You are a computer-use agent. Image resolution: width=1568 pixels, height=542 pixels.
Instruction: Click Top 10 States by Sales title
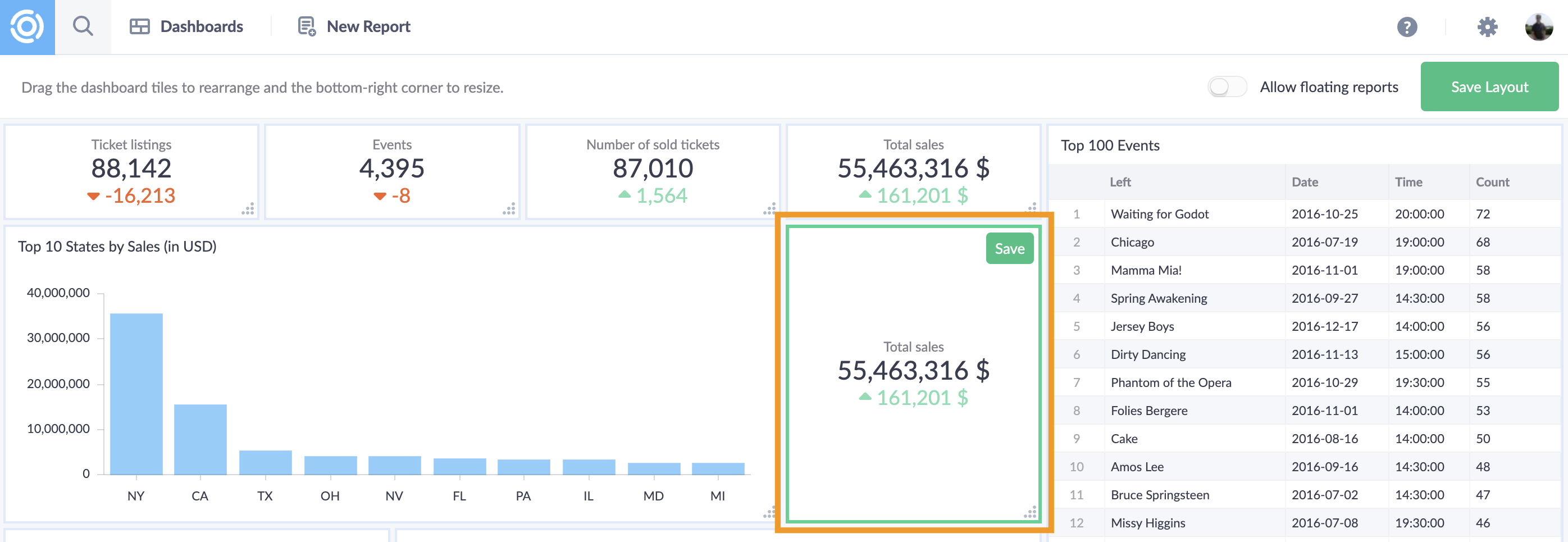pos(117,247)
